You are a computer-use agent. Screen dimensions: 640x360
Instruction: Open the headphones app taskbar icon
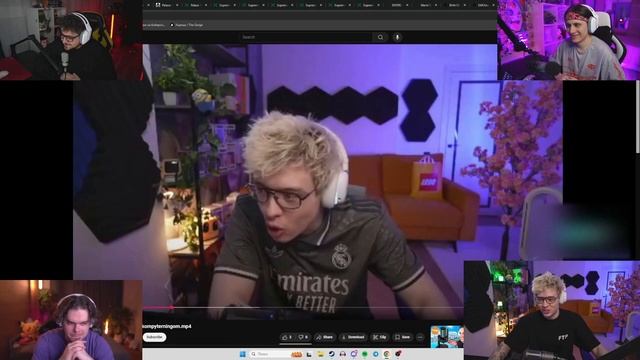click(x=343, y=354)
